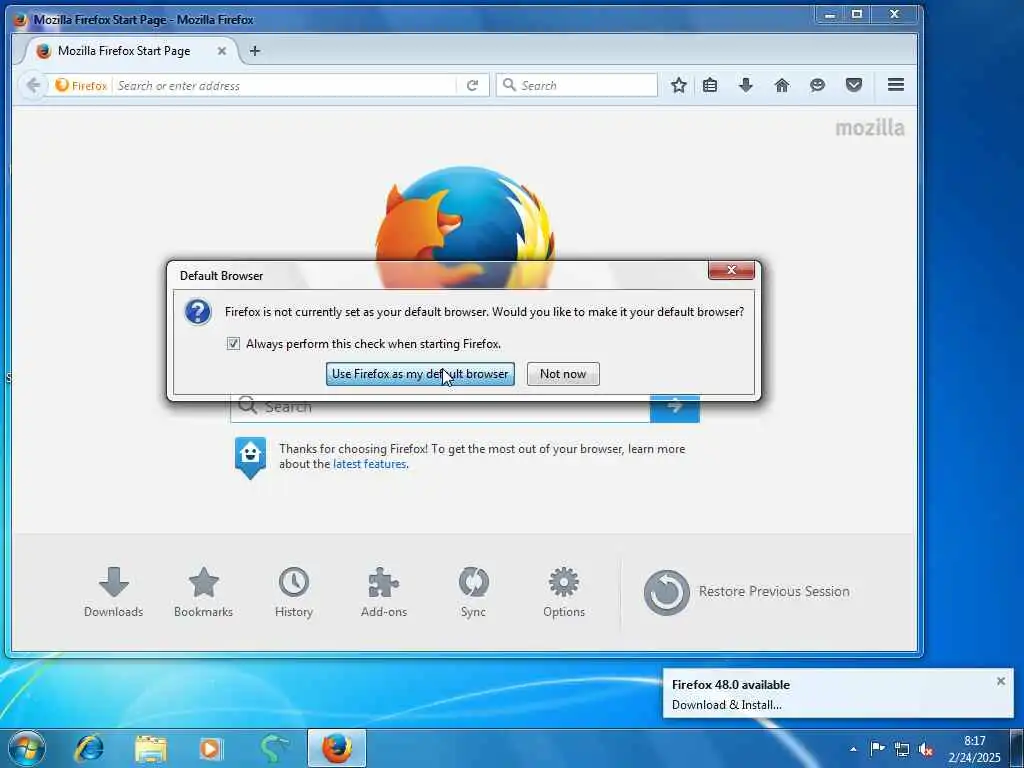Open Add-ons from the start page
This screenshot has width=1024, height=768.
pyautogui.click(x=383, y=592)
